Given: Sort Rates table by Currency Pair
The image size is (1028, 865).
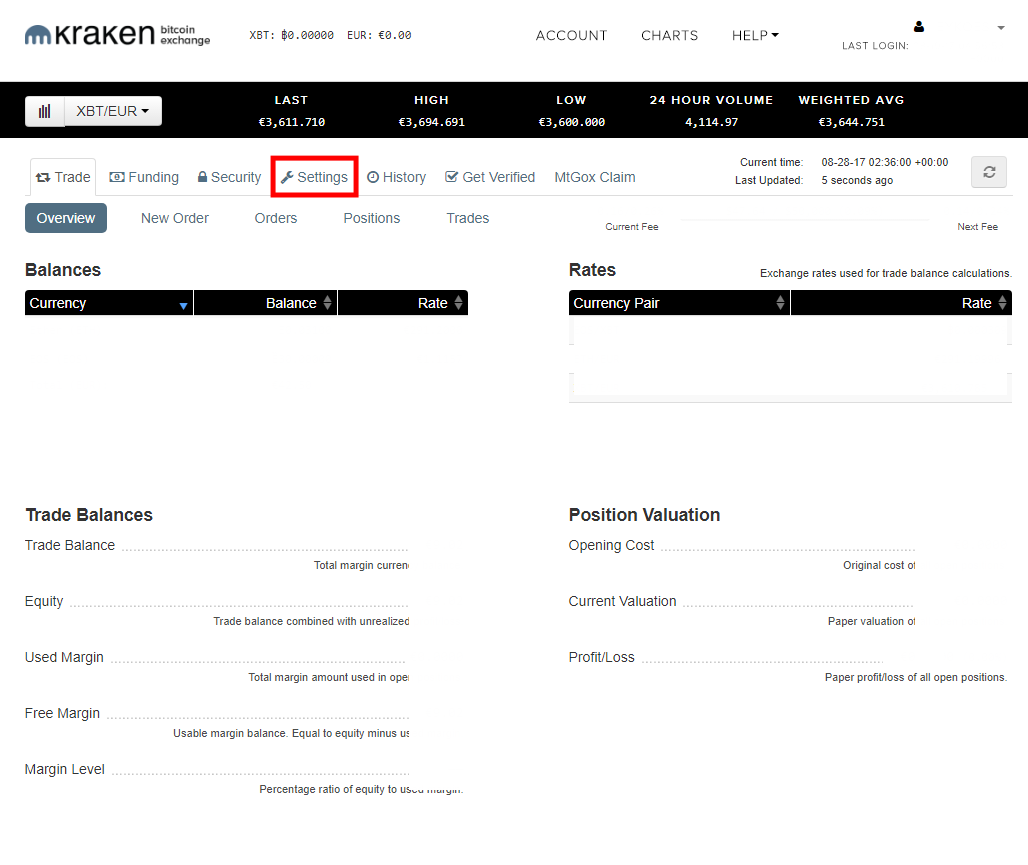Looking at the screenshot, I should [x=679, y=303].
